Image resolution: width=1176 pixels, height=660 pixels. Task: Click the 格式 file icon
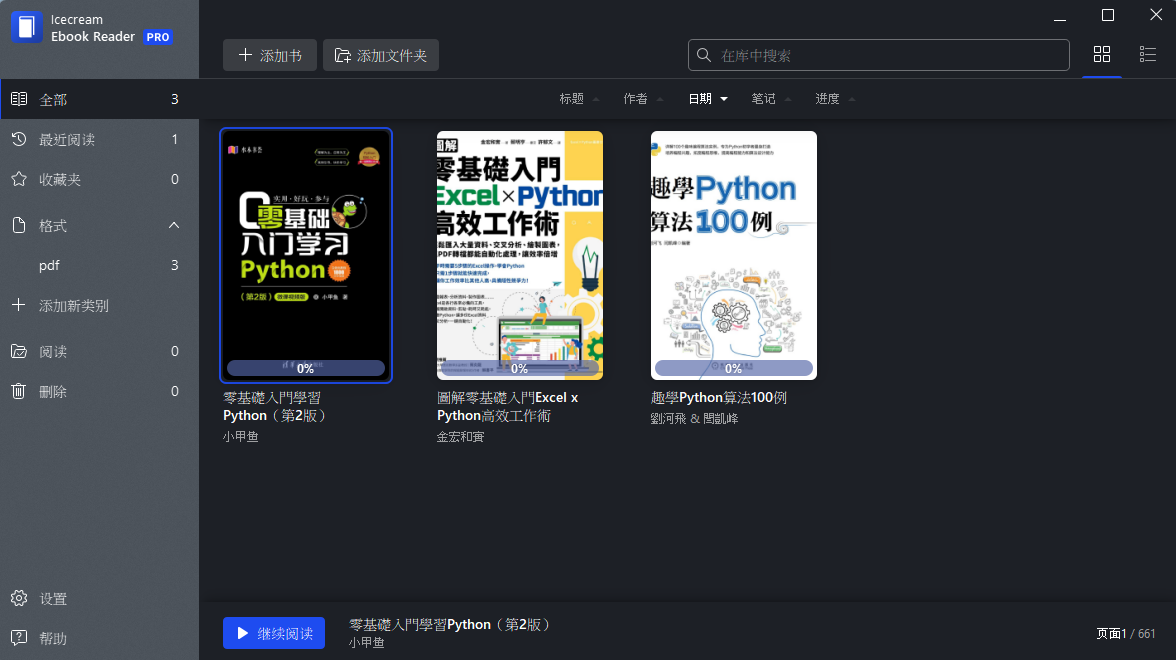[19, 225]
